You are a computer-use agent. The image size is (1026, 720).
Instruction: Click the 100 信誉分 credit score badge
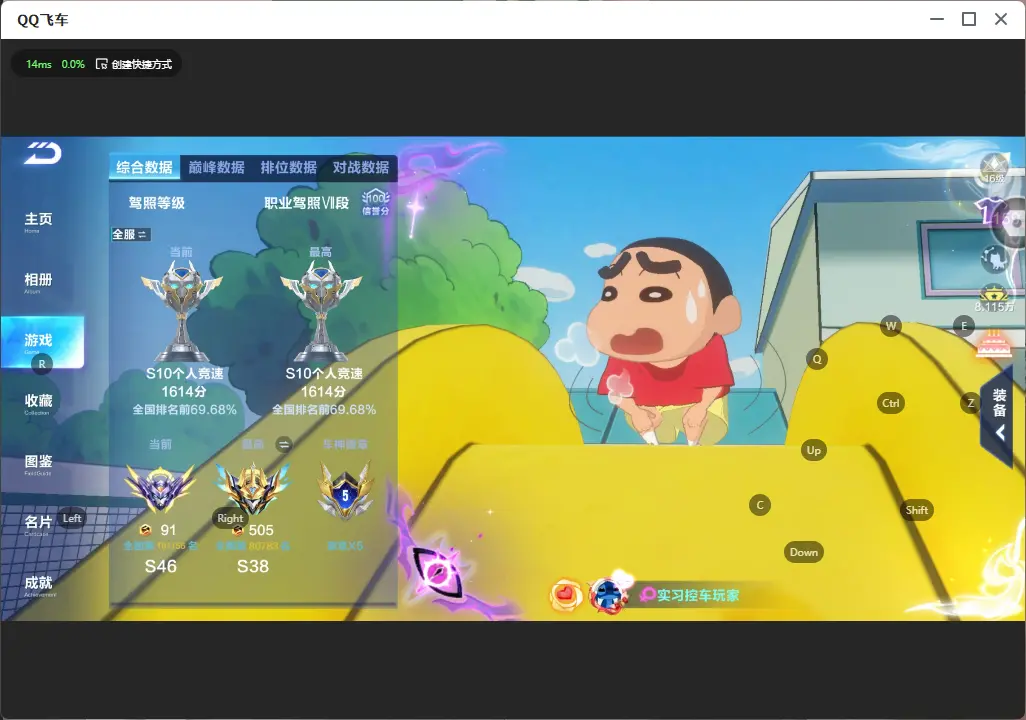pos(376,202)
